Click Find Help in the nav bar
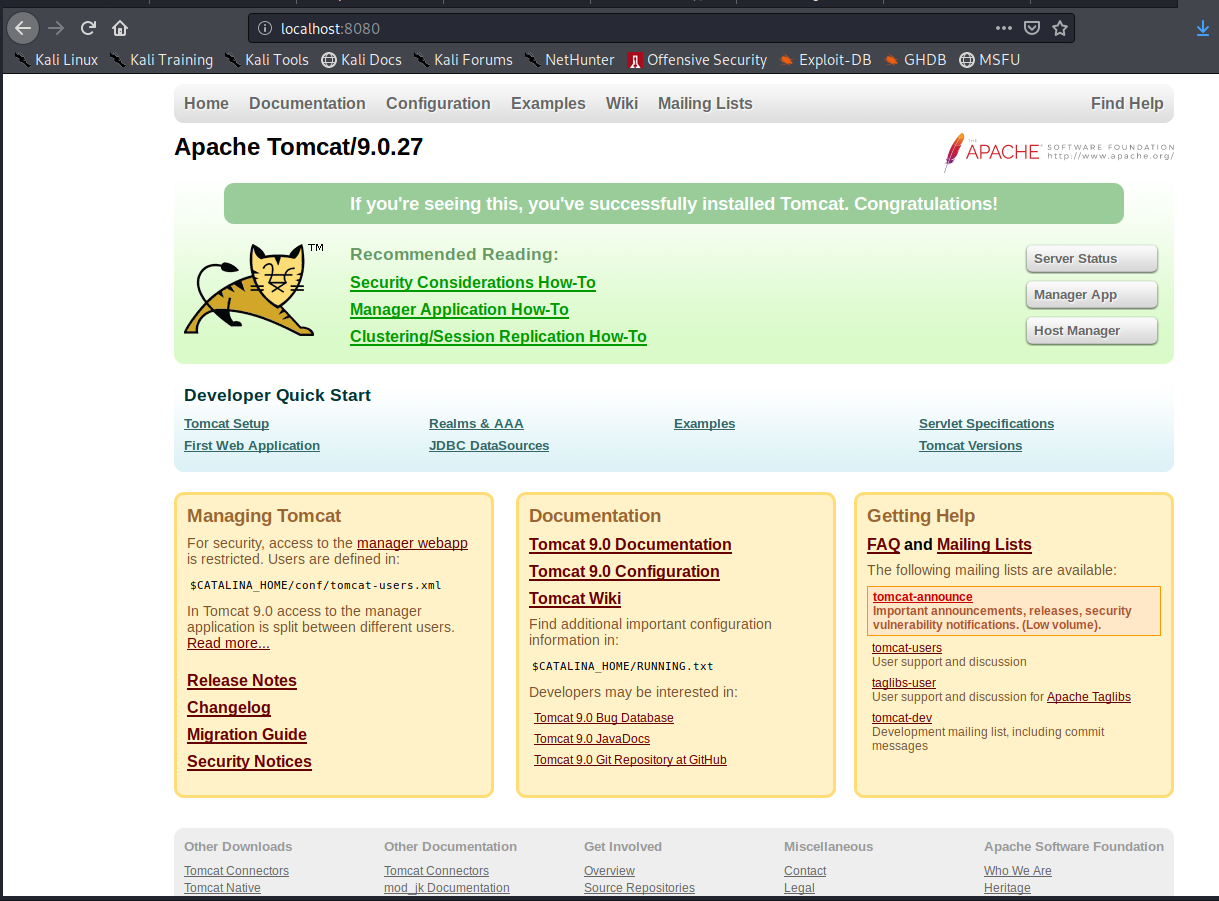1219x901 pixels. coord(1126,104)
